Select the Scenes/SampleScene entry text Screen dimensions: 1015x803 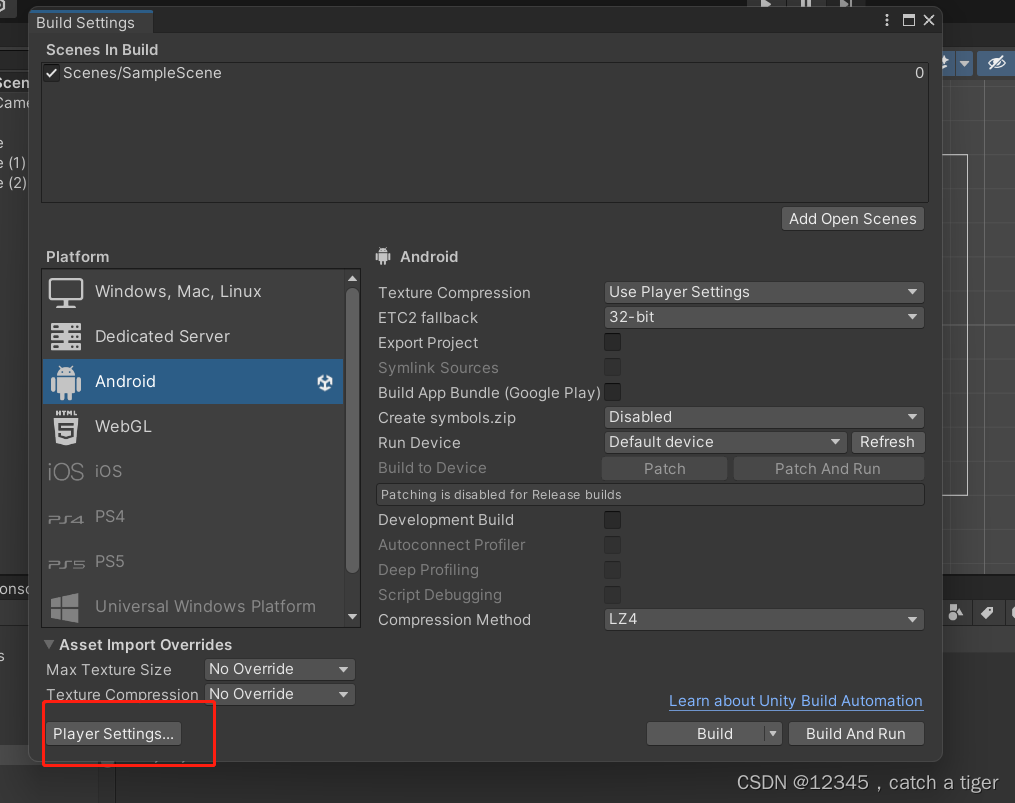(x=142, y=73)
